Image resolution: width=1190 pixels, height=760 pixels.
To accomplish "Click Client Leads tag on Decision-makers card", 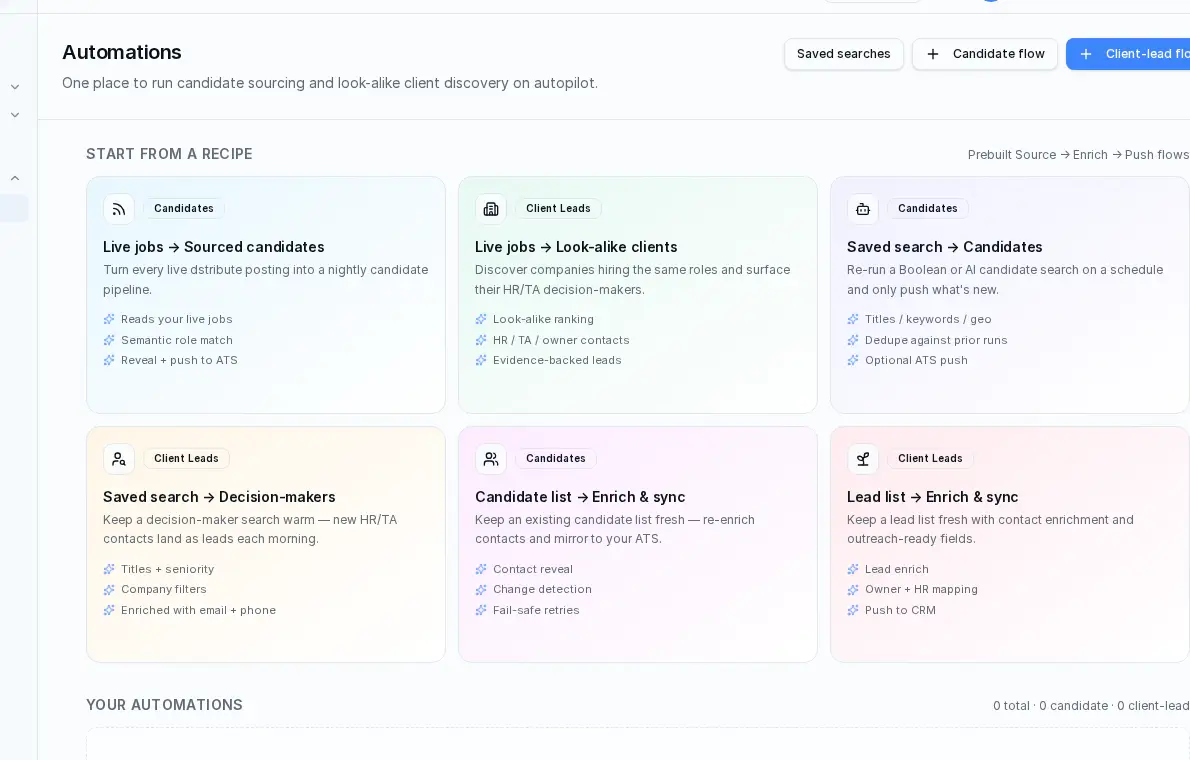I will [186, 459].
